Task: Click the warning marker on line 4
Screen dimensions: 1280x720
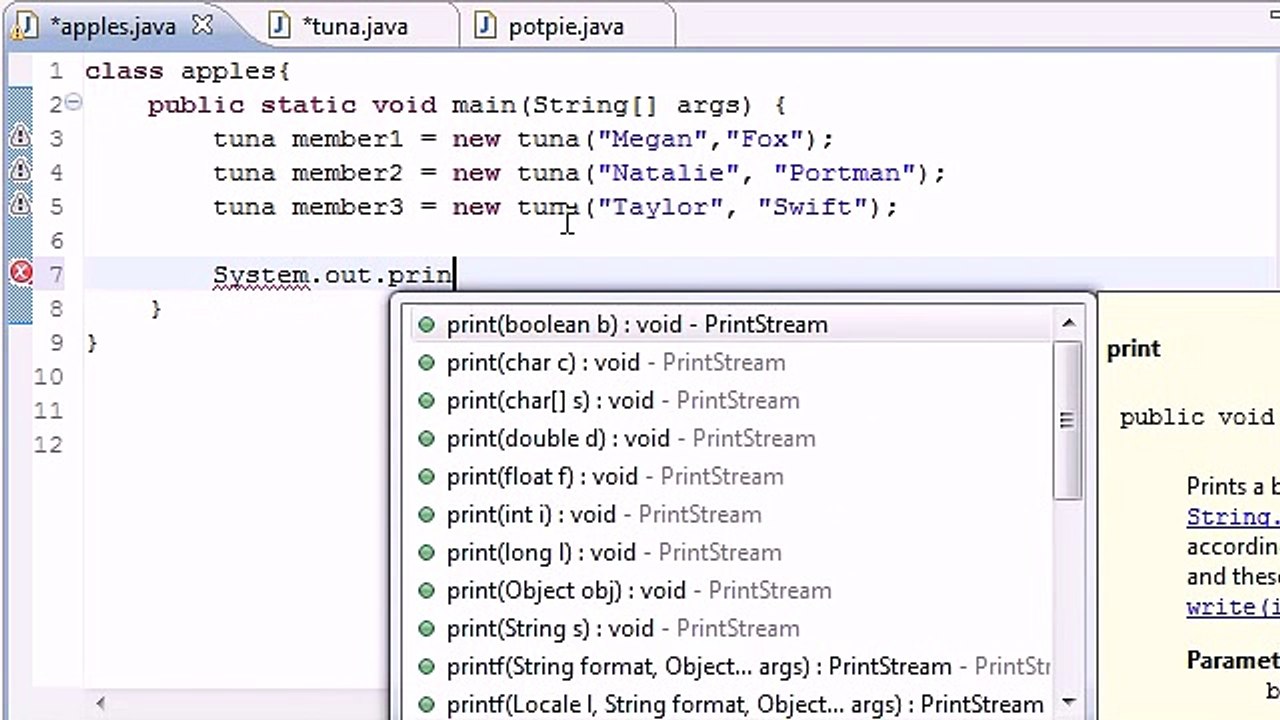Action: (x=20, y=172)
